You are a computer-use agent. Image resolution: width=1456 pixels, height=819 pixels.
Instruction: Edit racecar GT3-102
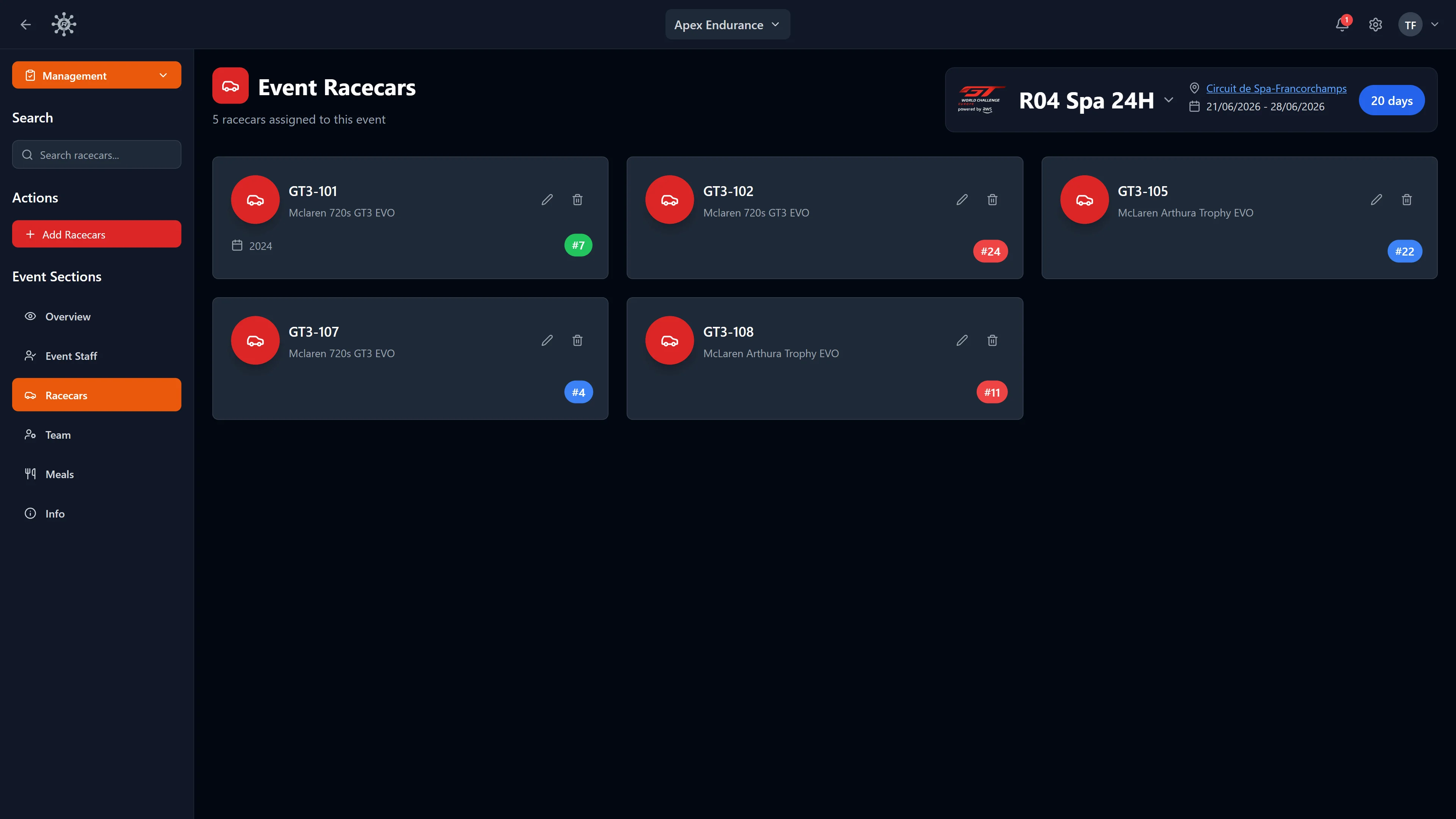(x=962, y=199)
